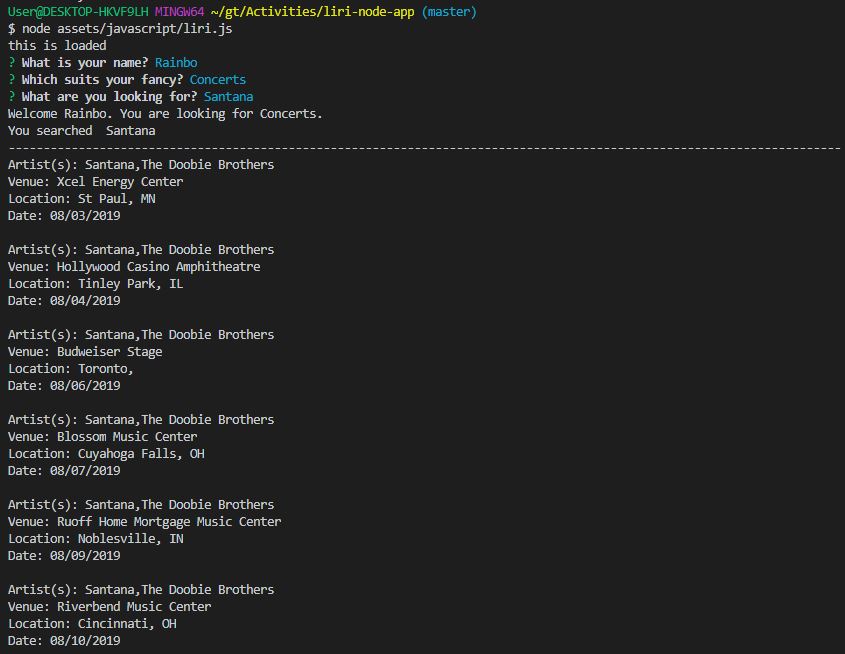845x654 pixels.
Task: Click 'Location: Toronto,'
Action: coord(71,369)
